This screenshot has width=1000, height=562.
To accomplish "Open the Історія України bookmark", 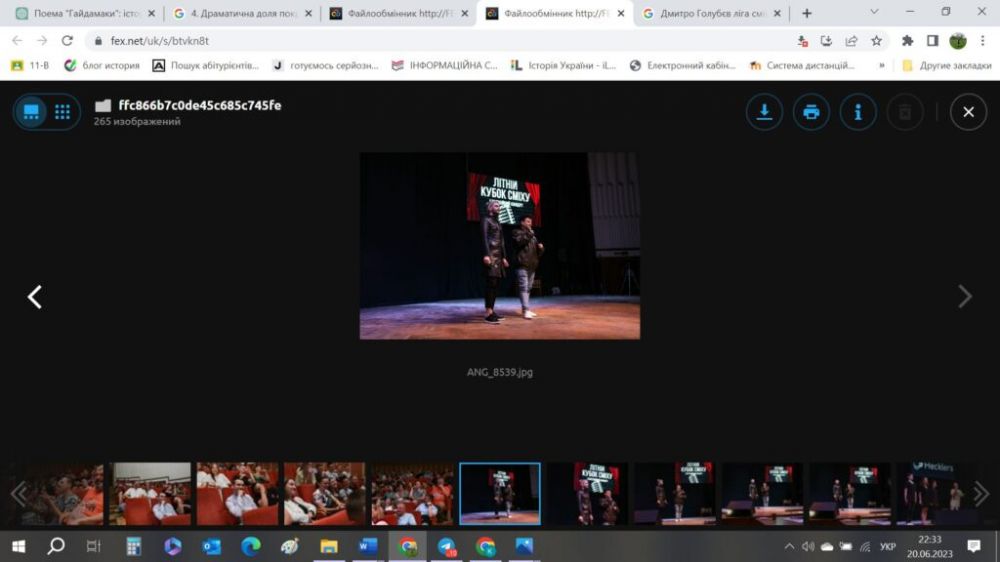I will coord(562,66).
